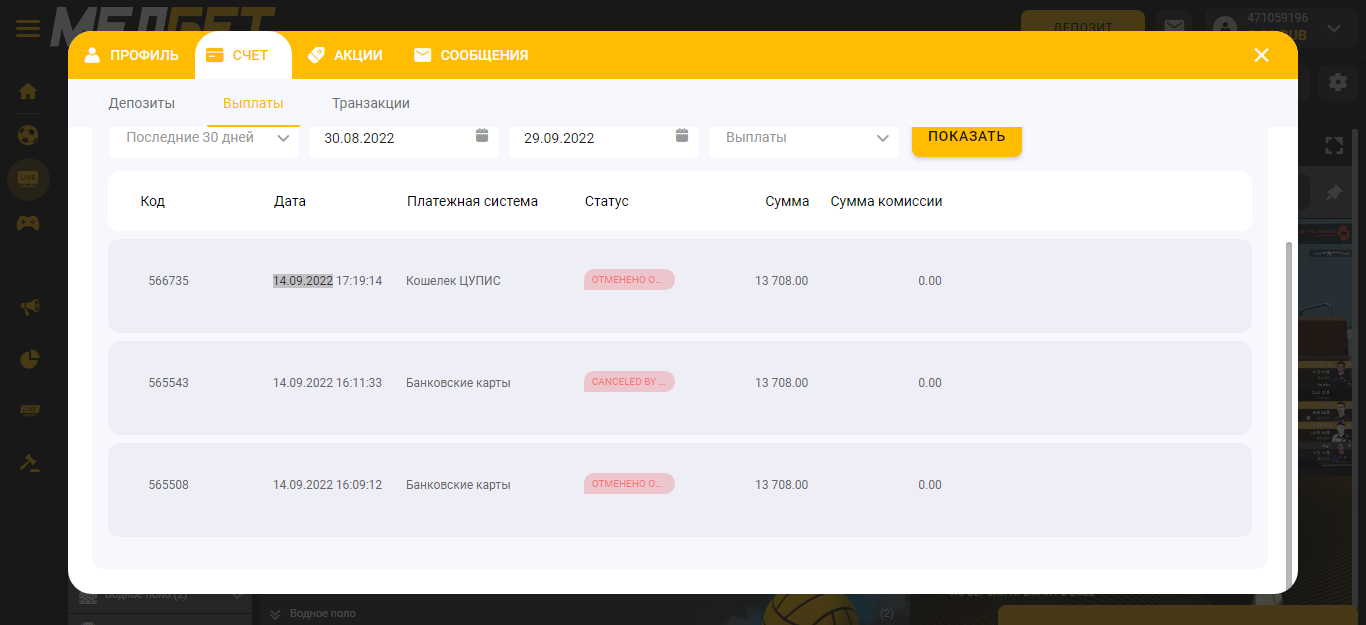Switch to the Профиль tab
Viewport: 1366px width, 625px height.
[x=132, y=55]
